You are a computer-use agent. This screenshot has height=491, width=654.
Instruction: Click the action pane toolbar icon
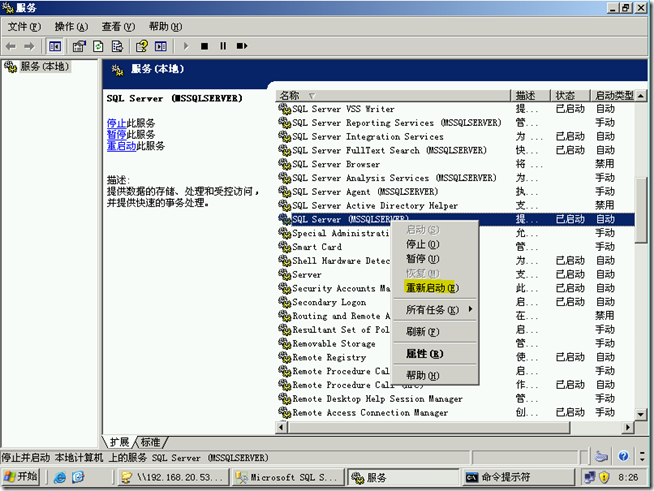(161, 46)
